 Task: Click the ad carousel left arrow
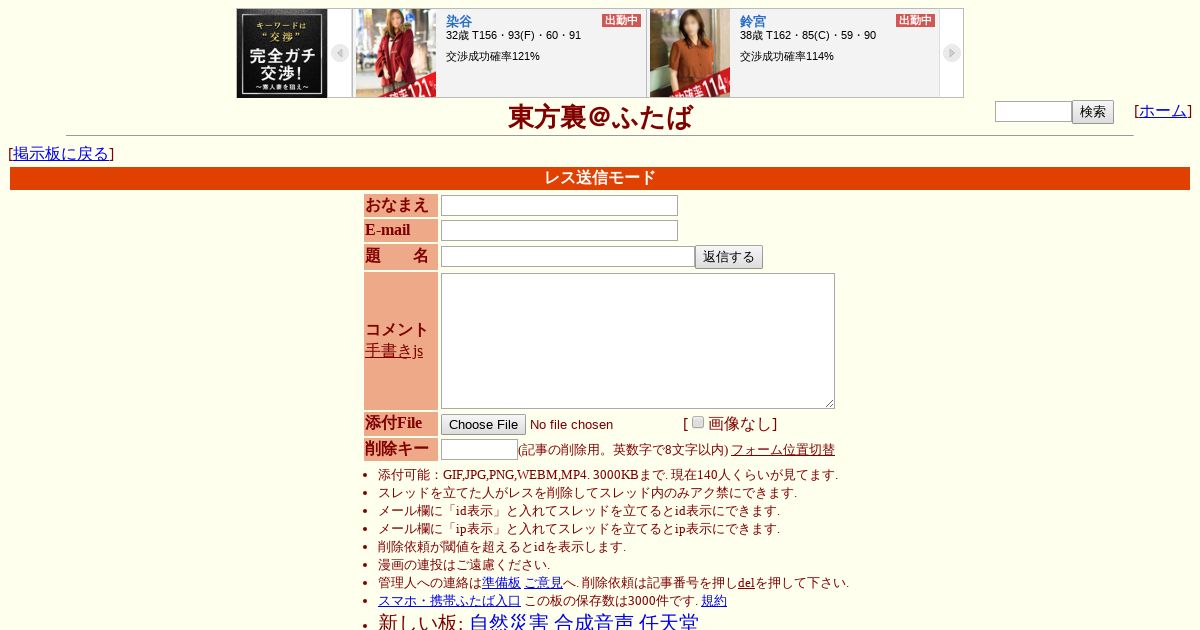pyautogui.click(x=340, y=53)
